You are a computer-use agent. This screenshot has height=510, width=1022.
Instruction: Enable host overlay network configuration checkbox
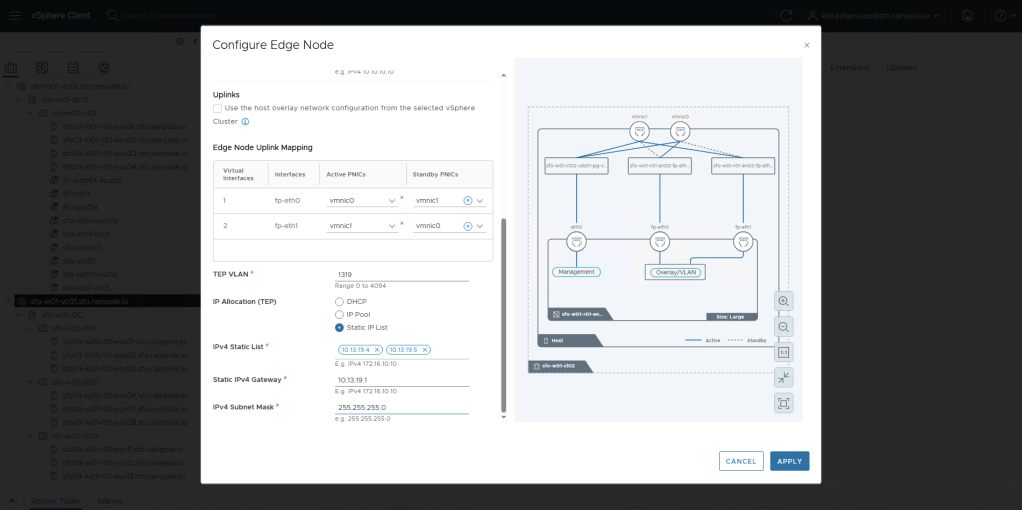click(218, 108)
